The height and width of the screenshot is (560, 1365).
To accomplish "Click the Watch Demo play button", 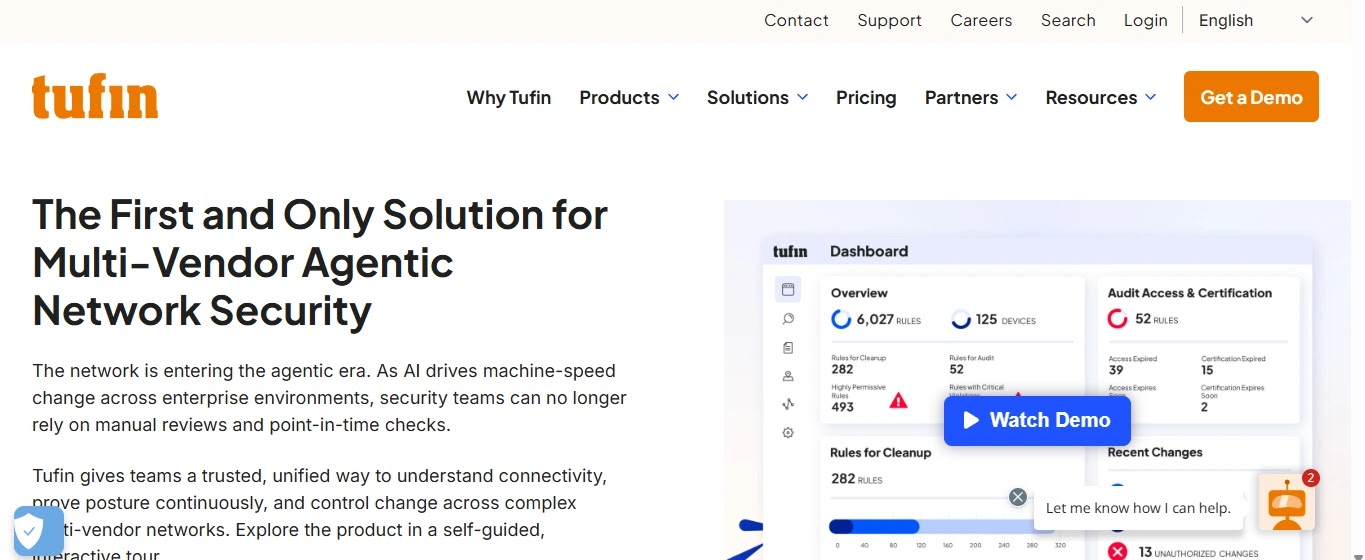I will click(x=1037, y=420).
